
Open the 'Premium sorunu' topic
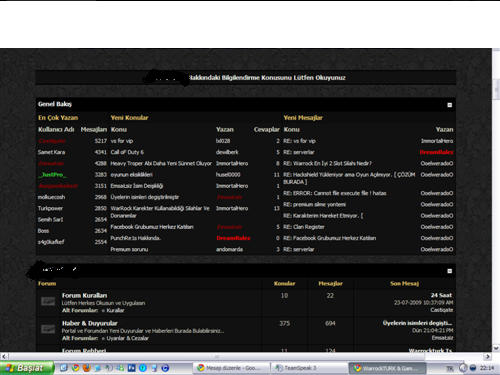pos(129,249)
